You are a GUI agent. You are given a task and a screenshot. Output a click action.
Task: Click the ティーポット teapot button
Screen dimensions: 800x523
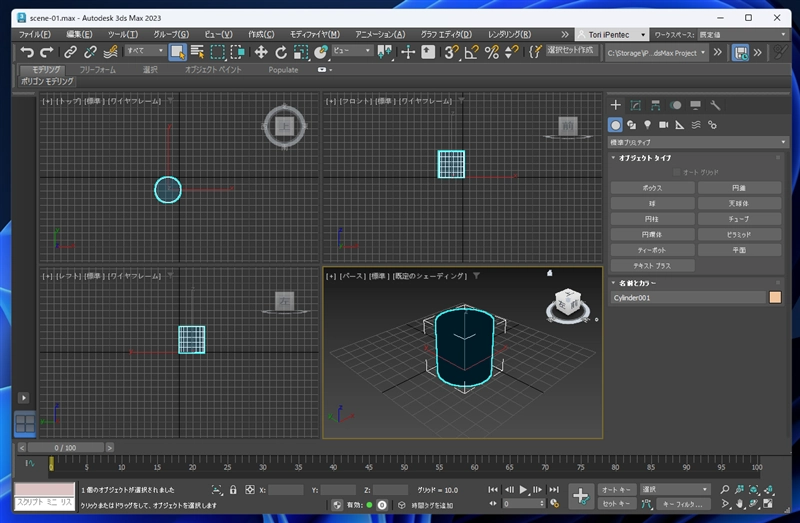[x=652, y=250]
